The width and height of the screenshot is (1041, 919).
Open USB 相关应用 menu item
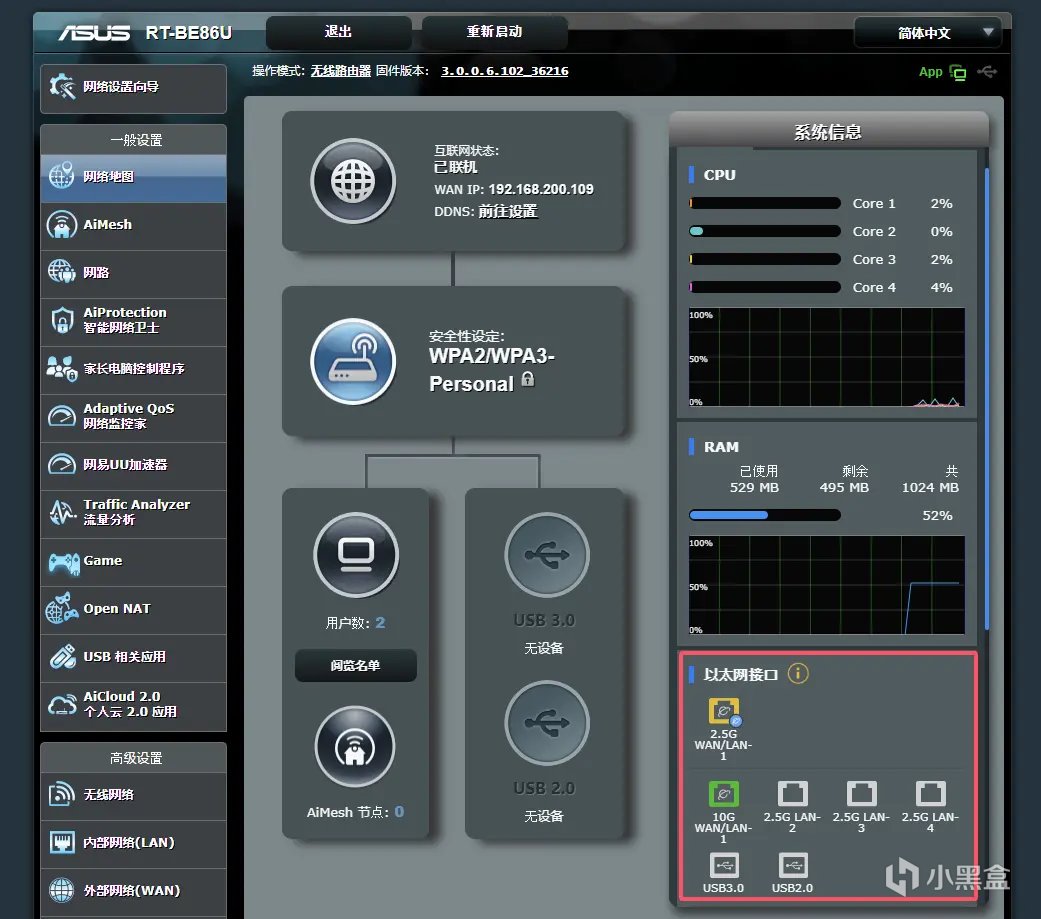[x=133, y=657]
